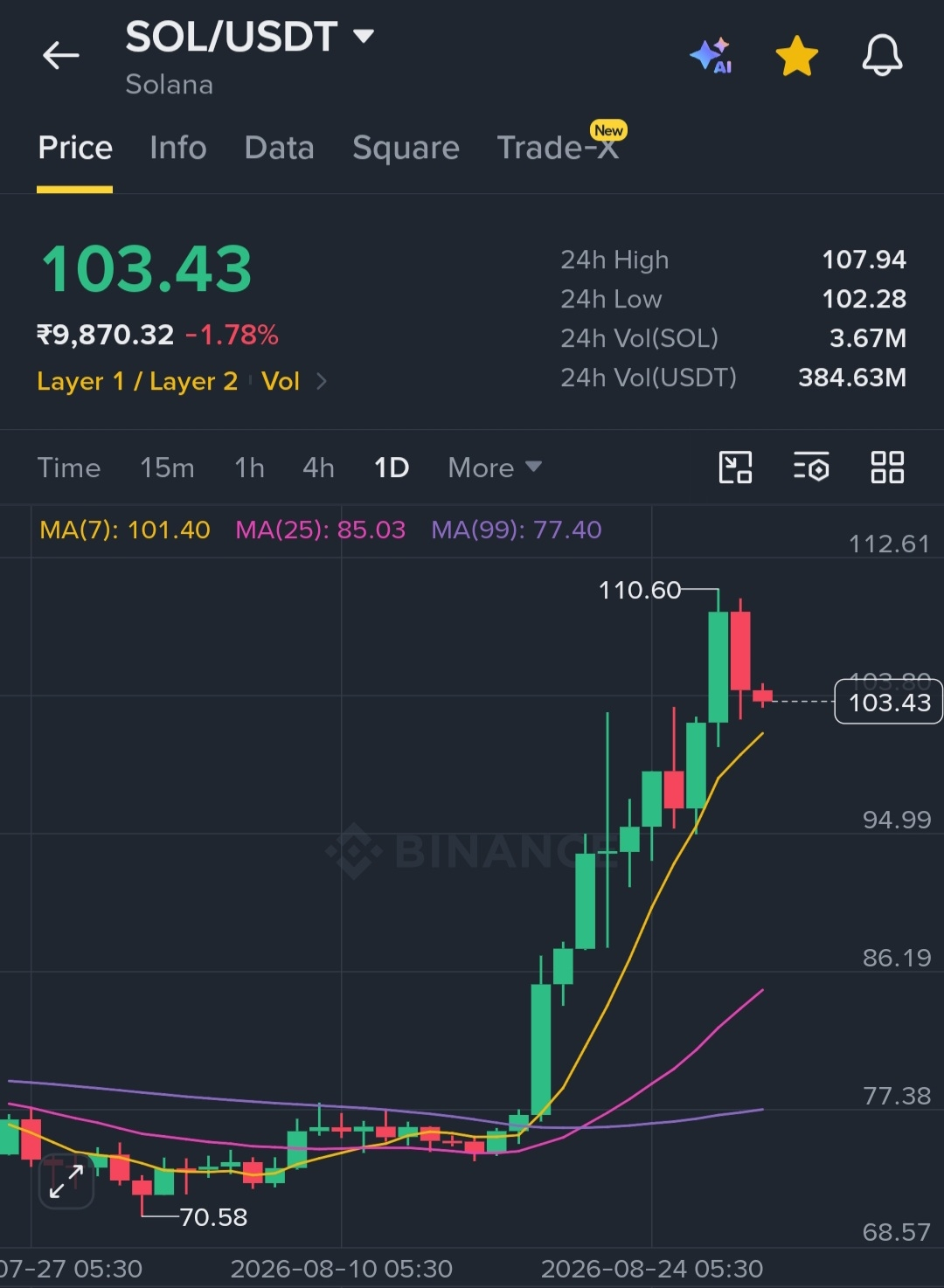The image size is (944, 1288).
Task: Tap the 2026-08-24 05:30 date label
Action: coord(652,1269)
